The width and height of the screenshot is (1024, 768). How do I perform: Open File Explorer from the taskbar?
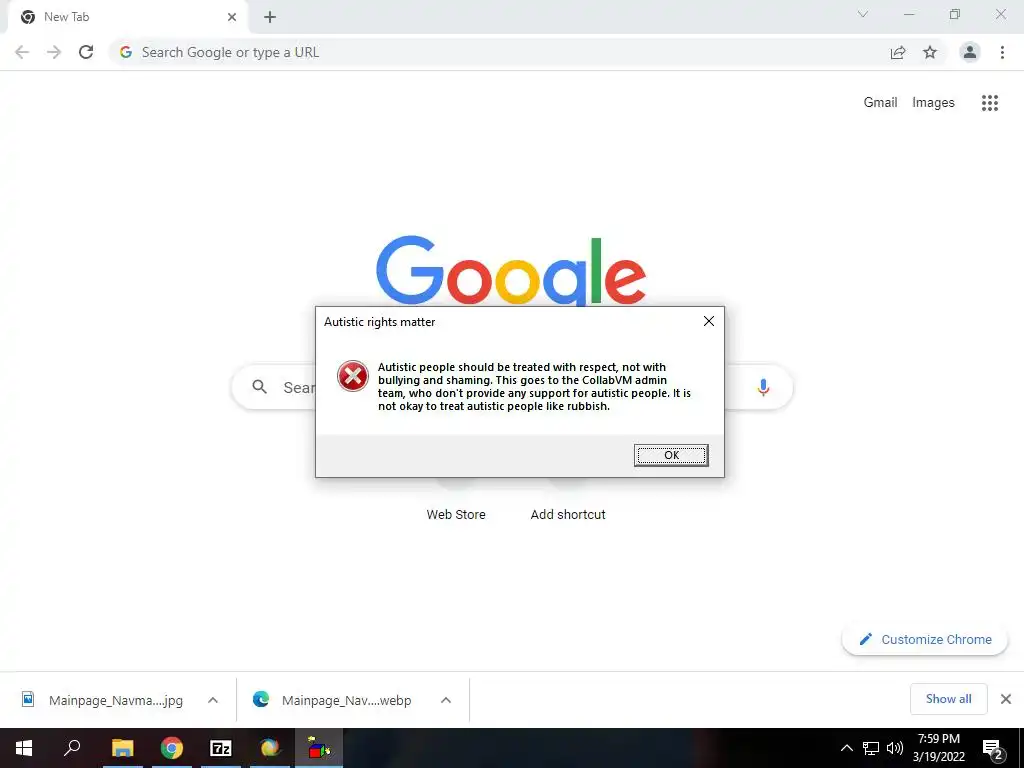coord(122,748)
